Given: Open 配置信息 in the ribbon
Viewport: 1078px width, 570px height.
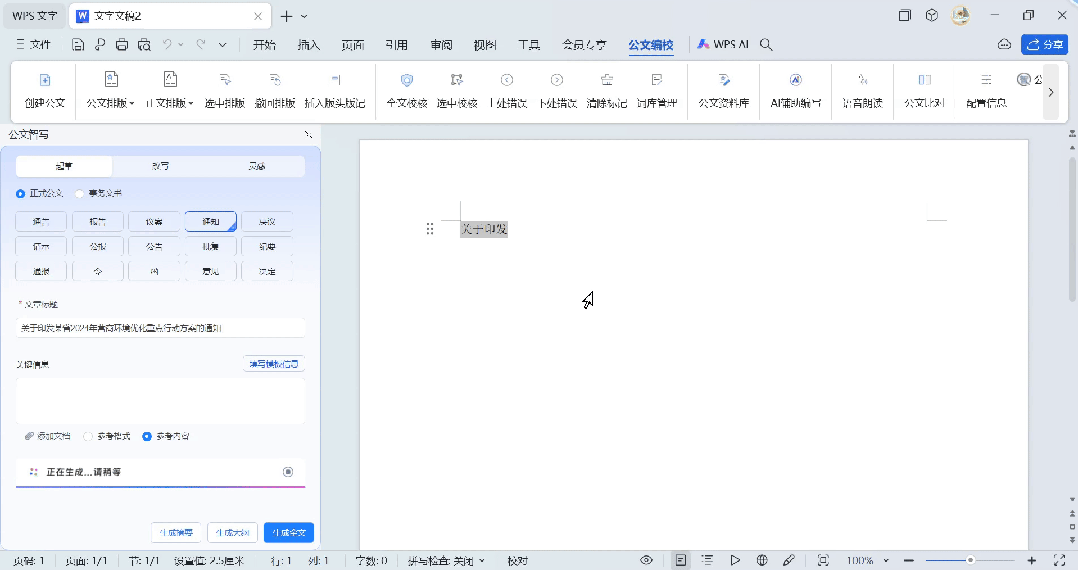Looking at the screenshot, I should (987, 91).
